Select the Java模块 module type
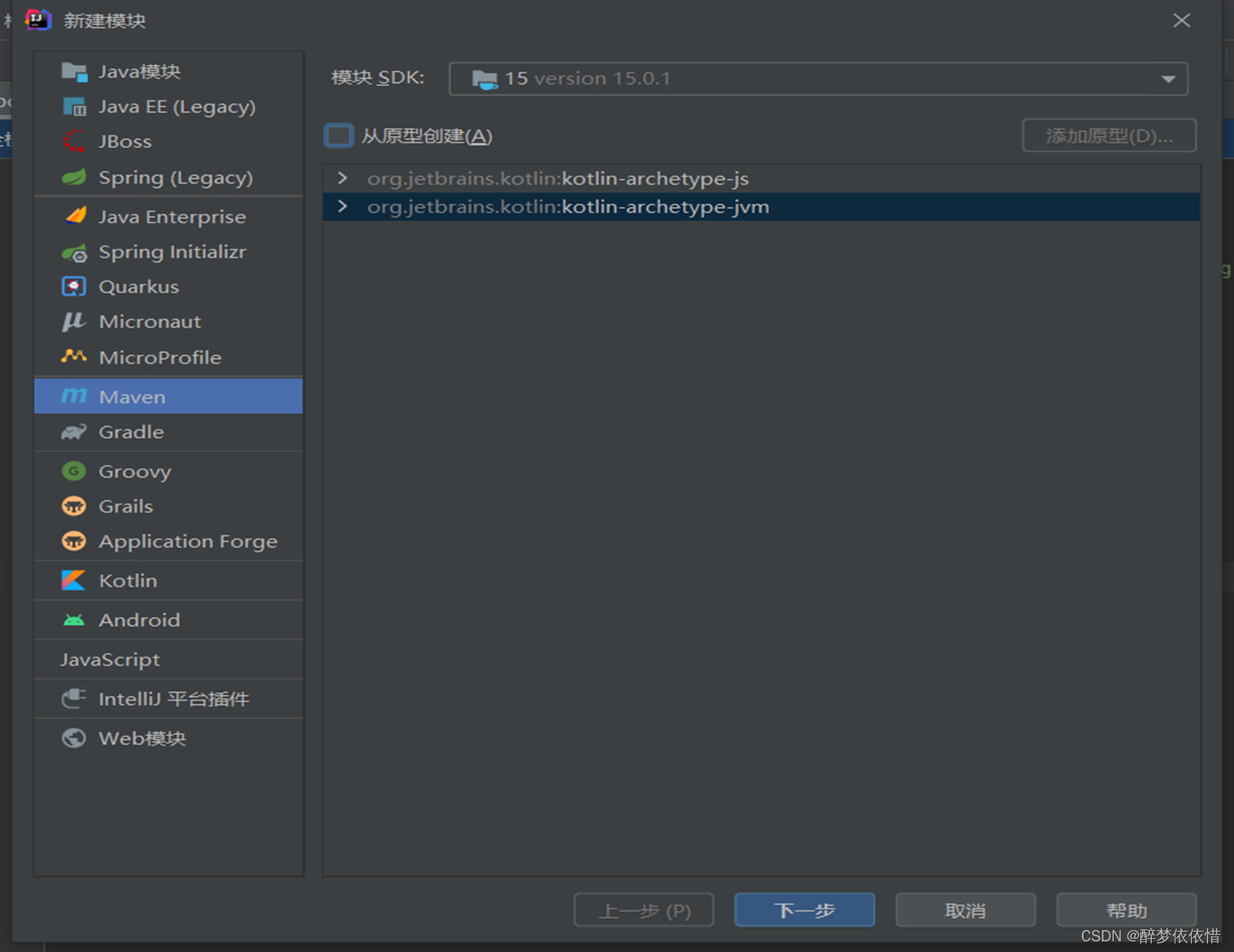The width and height of the screenshot is (1234, 952). 169,72
